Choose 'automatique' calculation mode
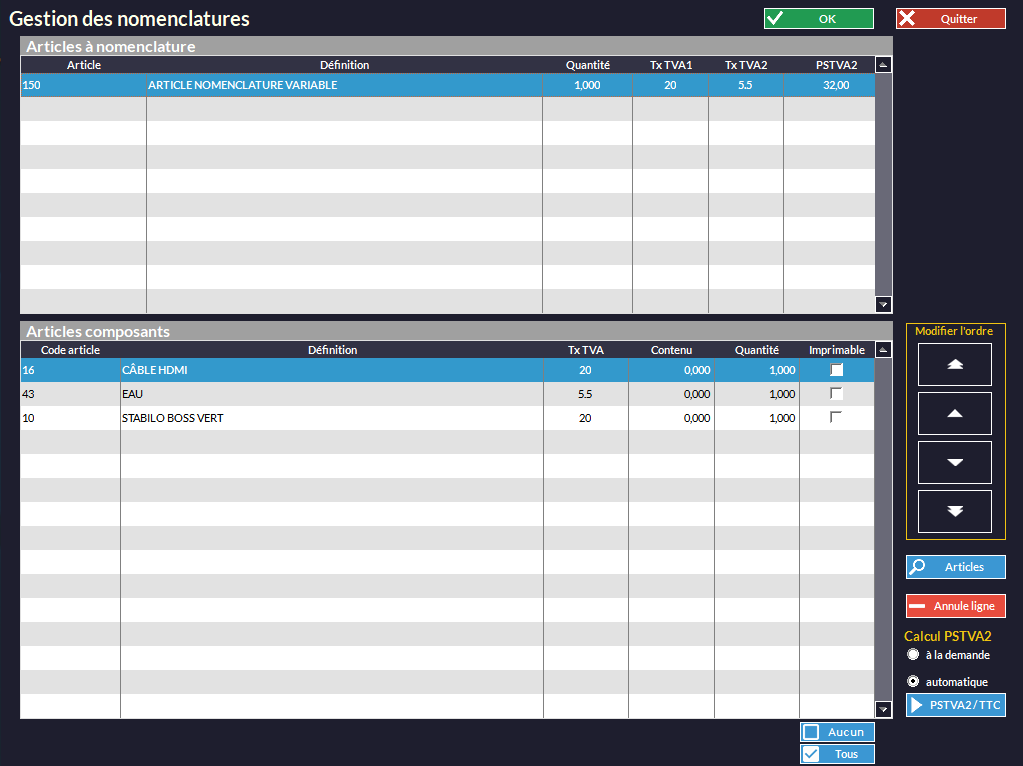Image resolution: width=1023 pixels, height=766 pixels. point(913,681)
